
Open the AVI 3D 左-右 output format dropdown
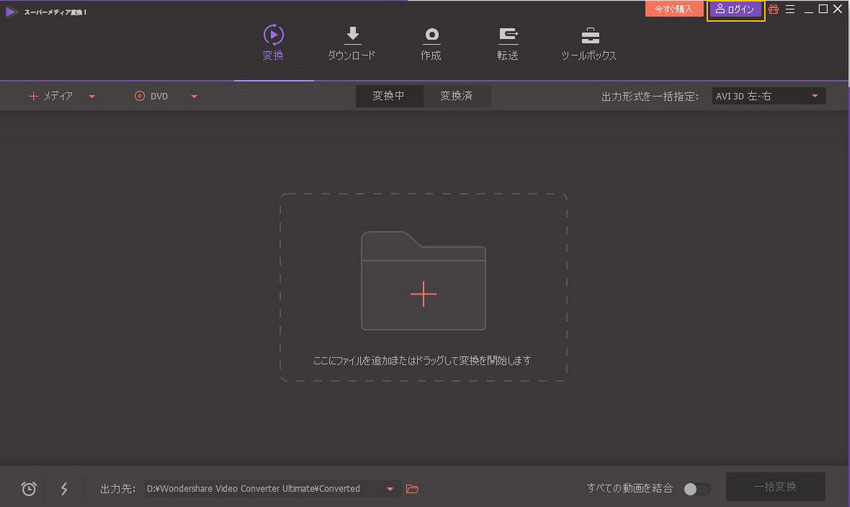769,96
